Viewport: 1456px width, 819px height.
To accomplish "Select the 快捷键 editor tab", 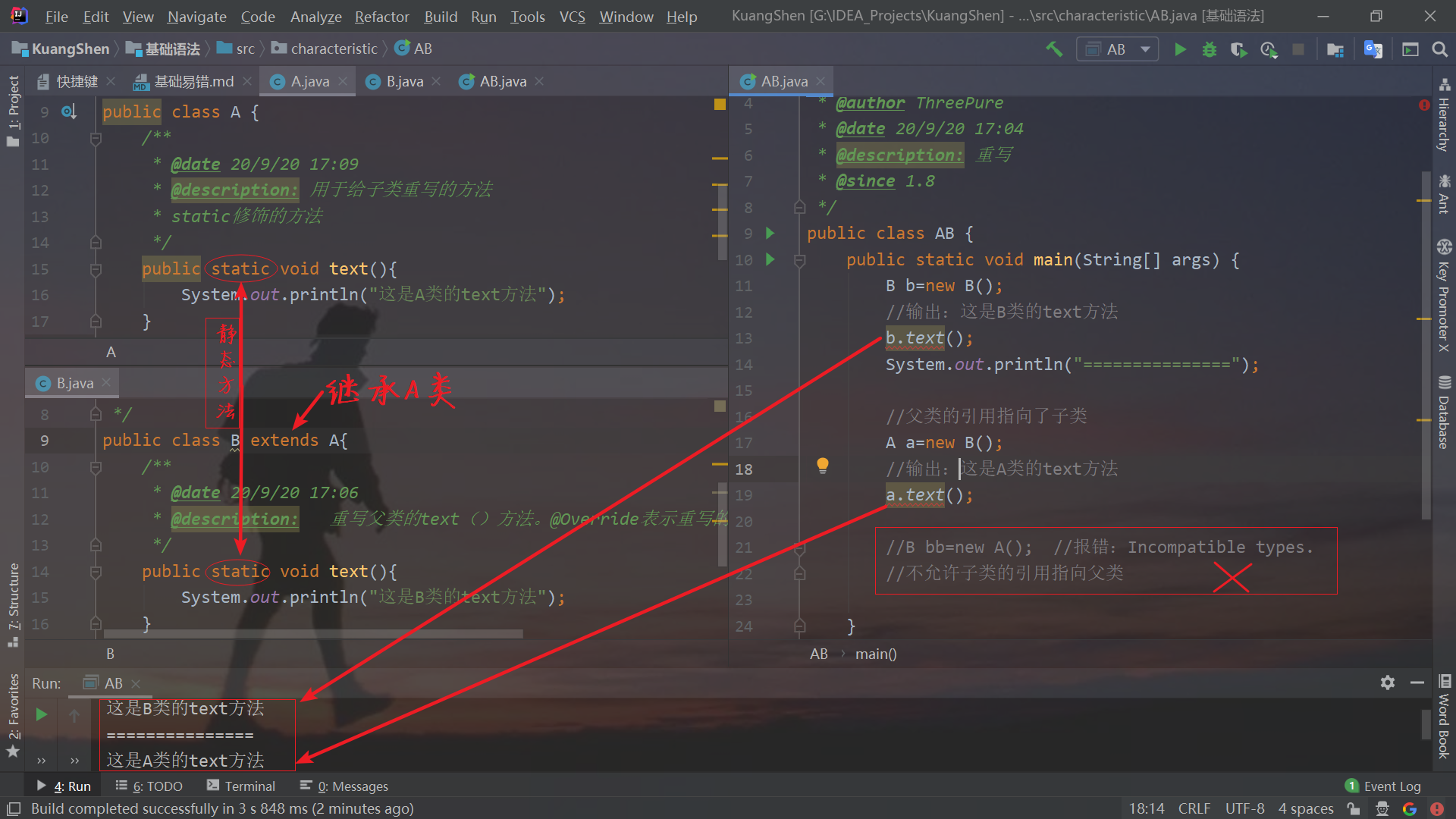I will tap(77, 81).
